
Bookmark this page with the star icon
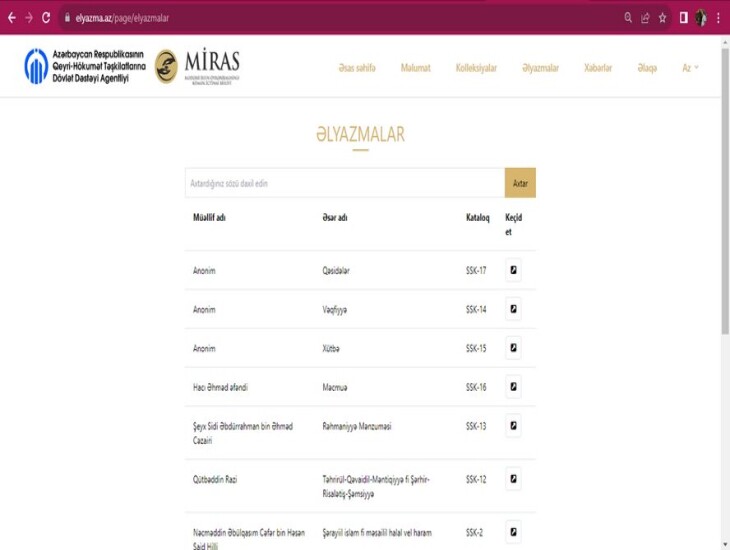[662, 18]
